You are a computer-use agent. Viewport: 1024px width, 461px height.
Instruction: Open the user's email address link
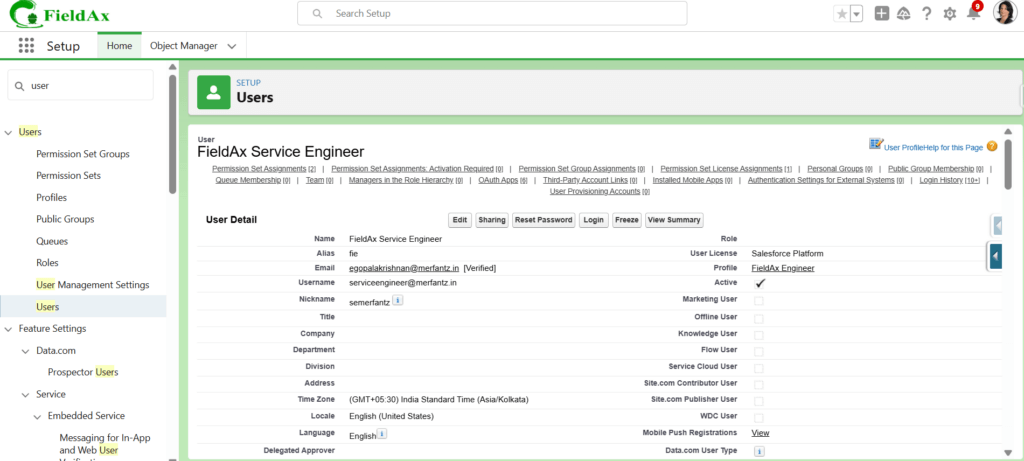click(404, 268)
